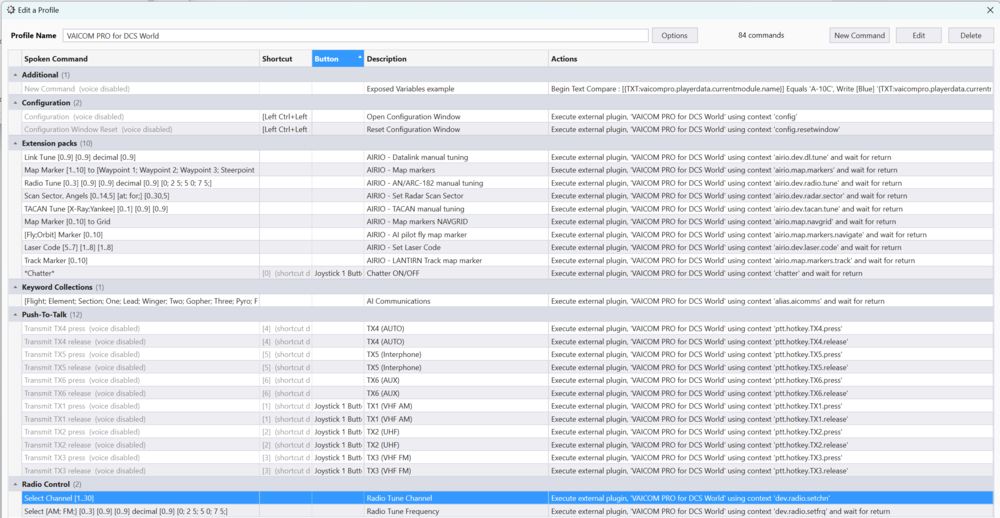
Task: Click the AI Communications description cell
Action: [x=456, y=300]
